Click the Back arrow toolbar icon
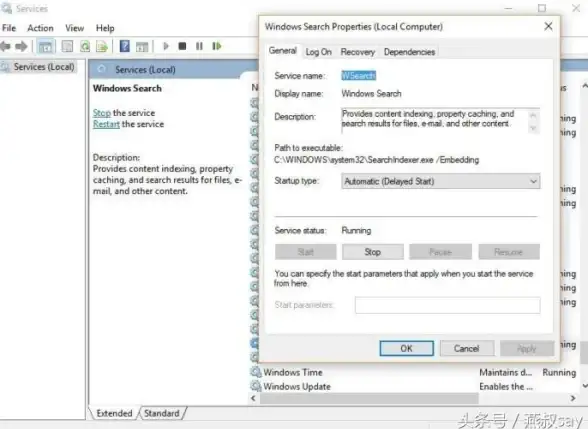588x429 pixels. [5, 46]
